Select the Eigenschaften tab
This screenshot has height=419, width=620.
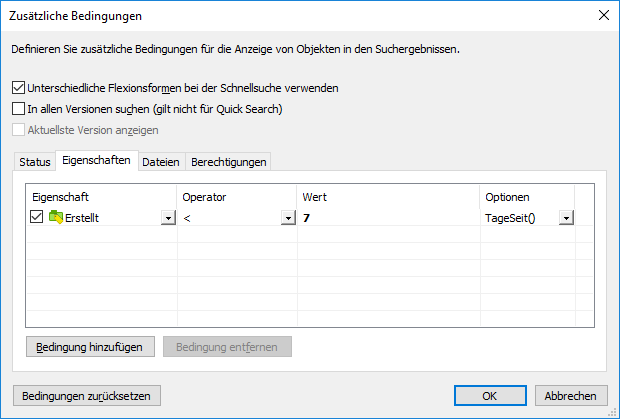coord(96,160)
